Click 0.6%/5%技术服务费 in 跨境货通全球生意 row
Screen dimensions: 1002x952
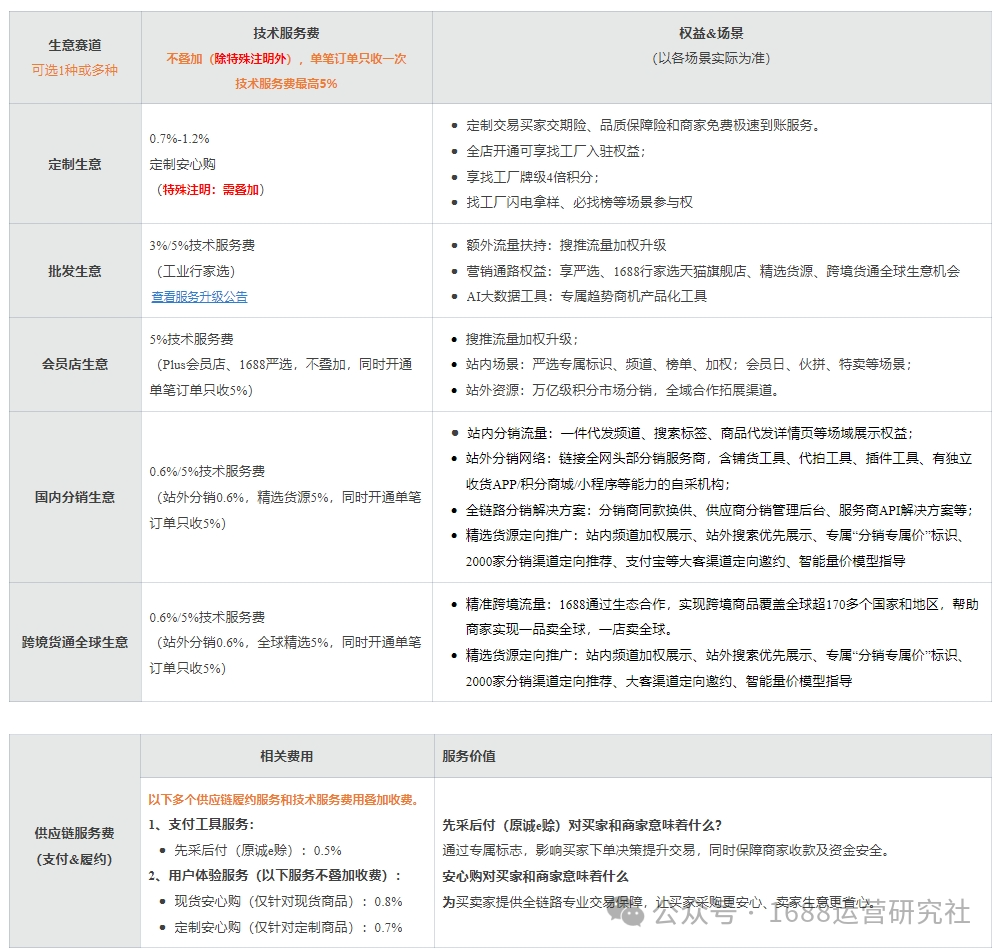point(207,617)
